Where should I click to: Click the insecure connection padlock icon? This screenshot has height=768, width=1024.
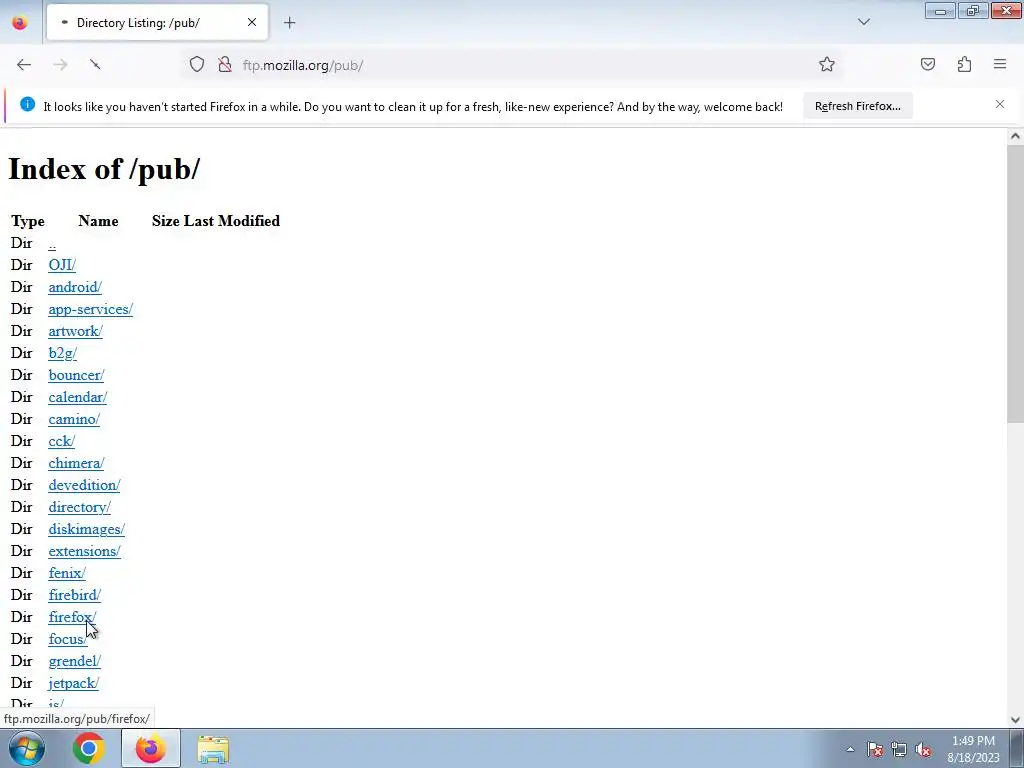click(225, 65)
